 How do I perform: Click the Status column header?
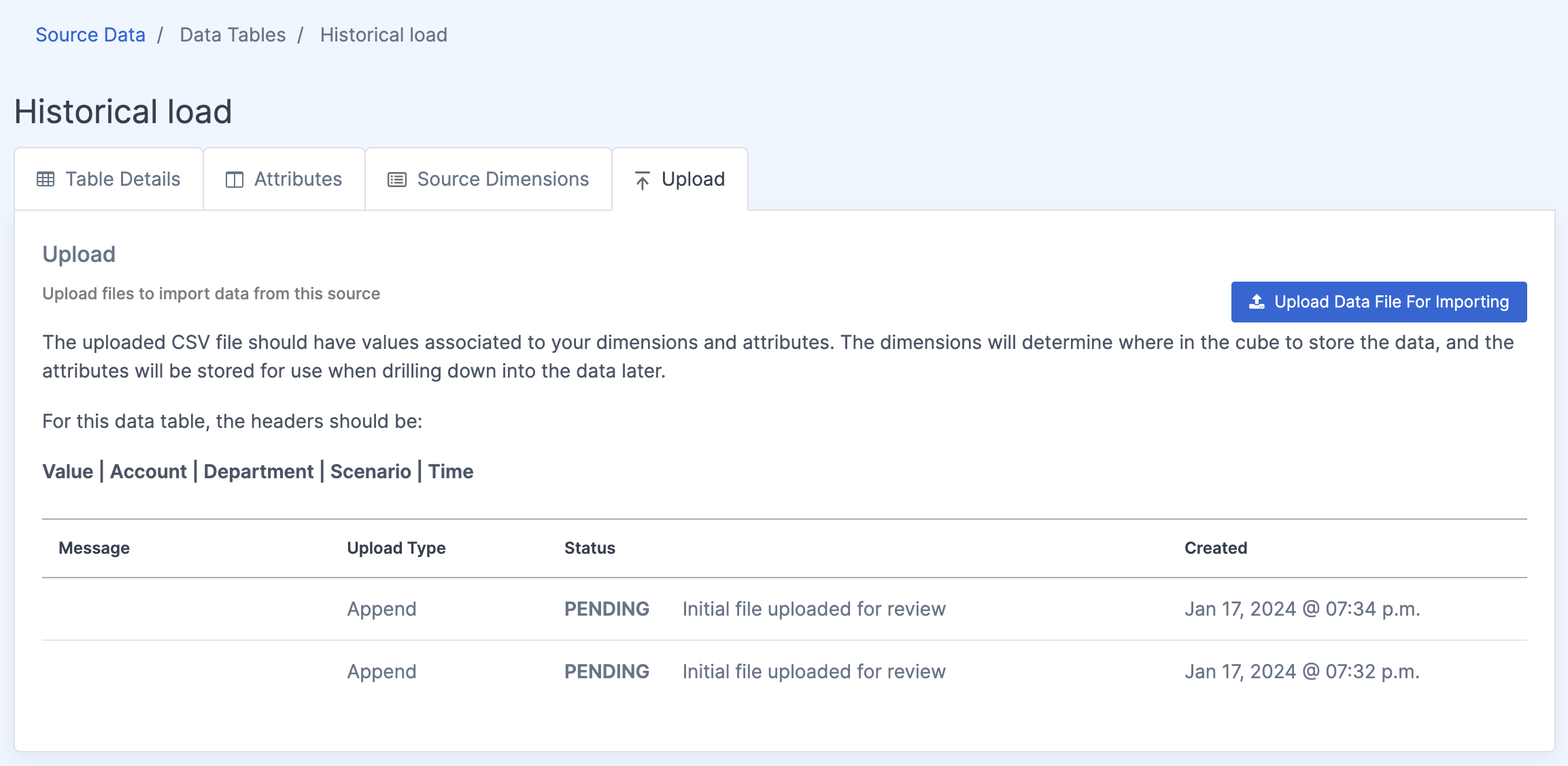pyautogui.click(x=589, y=548)
